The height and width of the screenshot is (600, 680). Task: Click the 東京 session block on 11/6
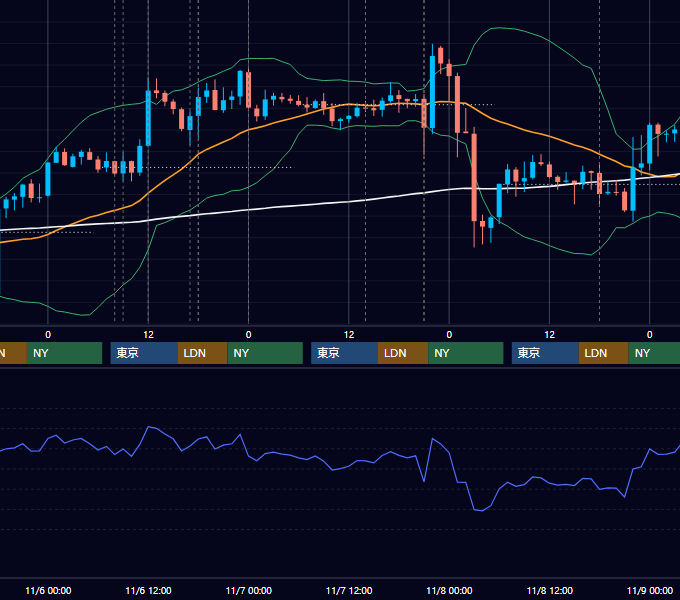point(144,353)
